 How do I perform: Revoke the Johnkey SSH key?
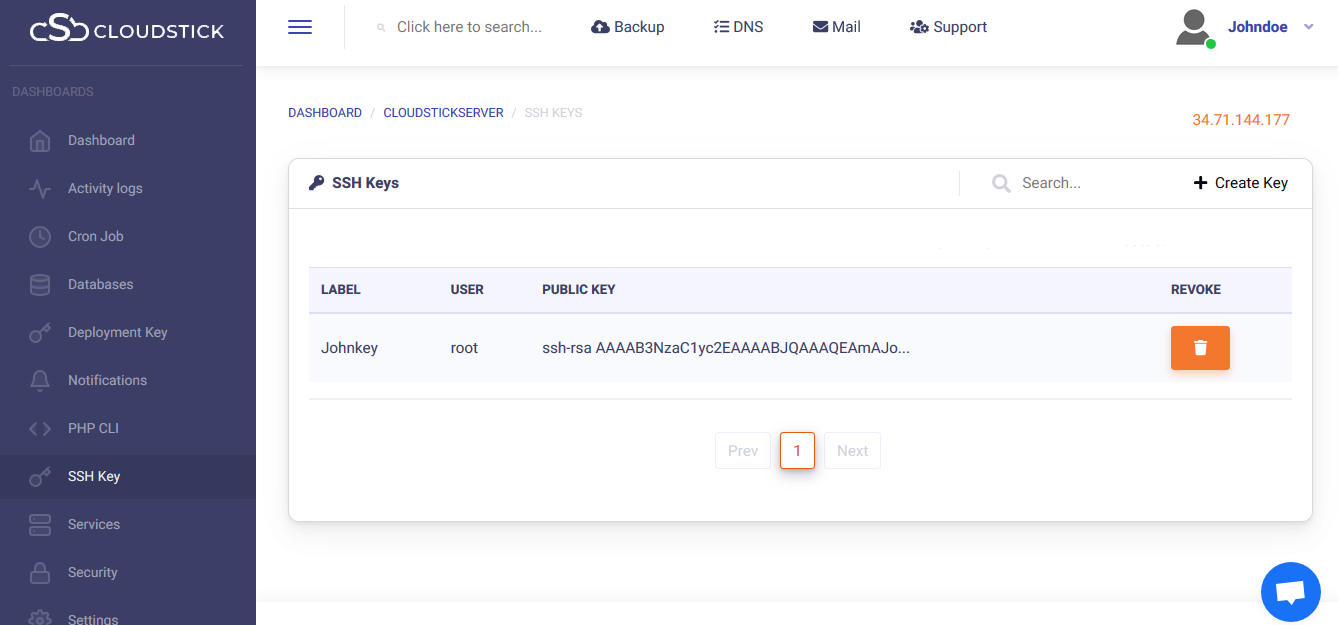click(1200, 348)
